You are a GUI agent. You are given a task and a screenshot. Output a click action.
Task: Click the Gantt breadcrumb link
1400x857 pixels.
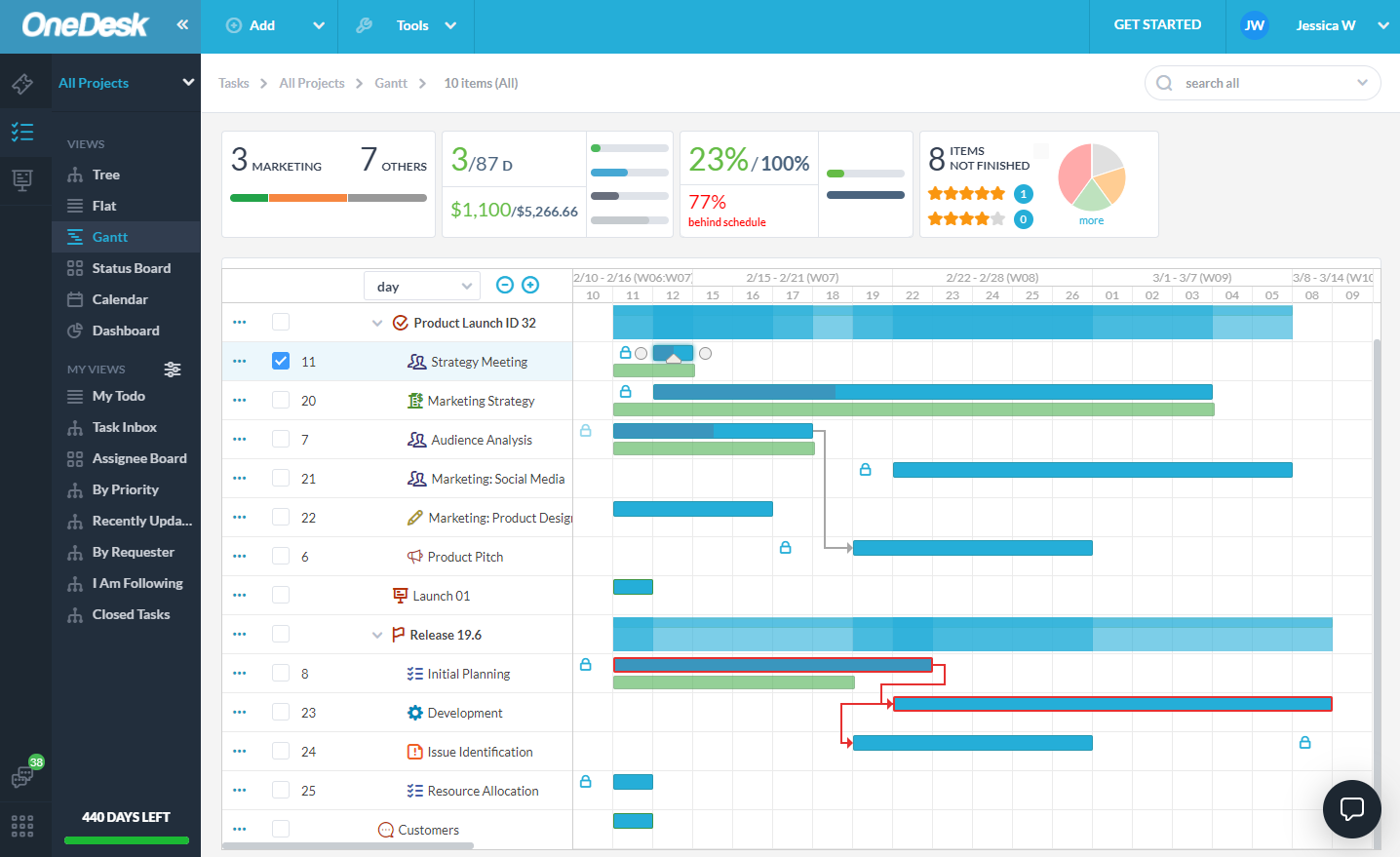[x=391, y=83]
